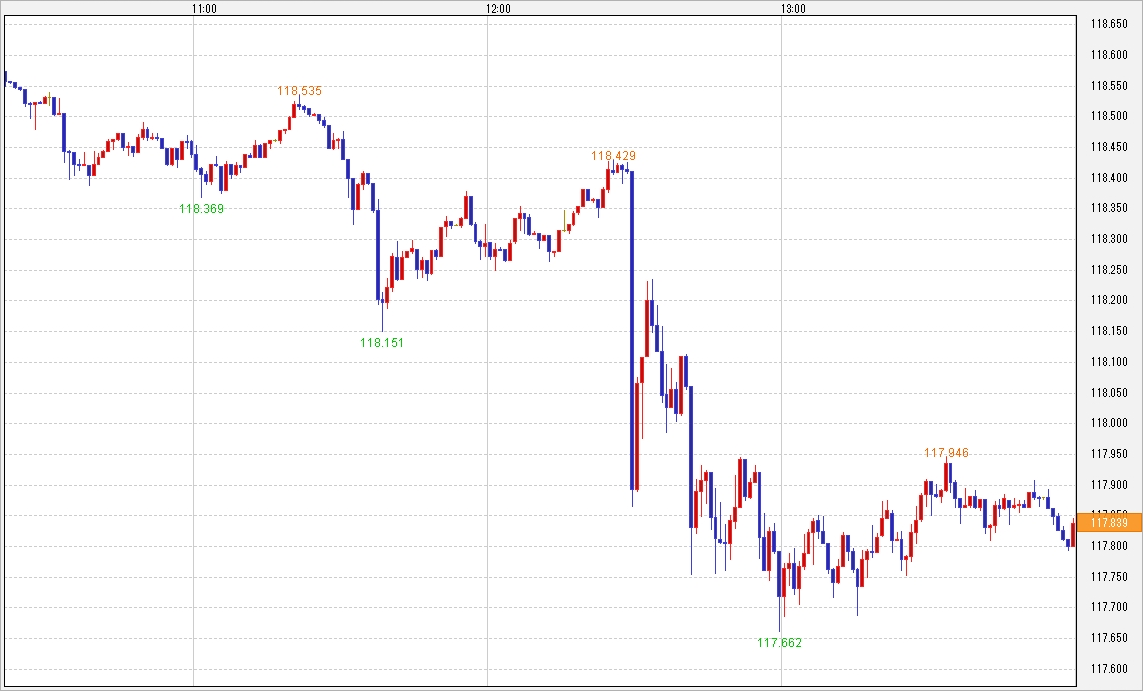Click the 118.000 price axis label

[x=1110, y=424]
